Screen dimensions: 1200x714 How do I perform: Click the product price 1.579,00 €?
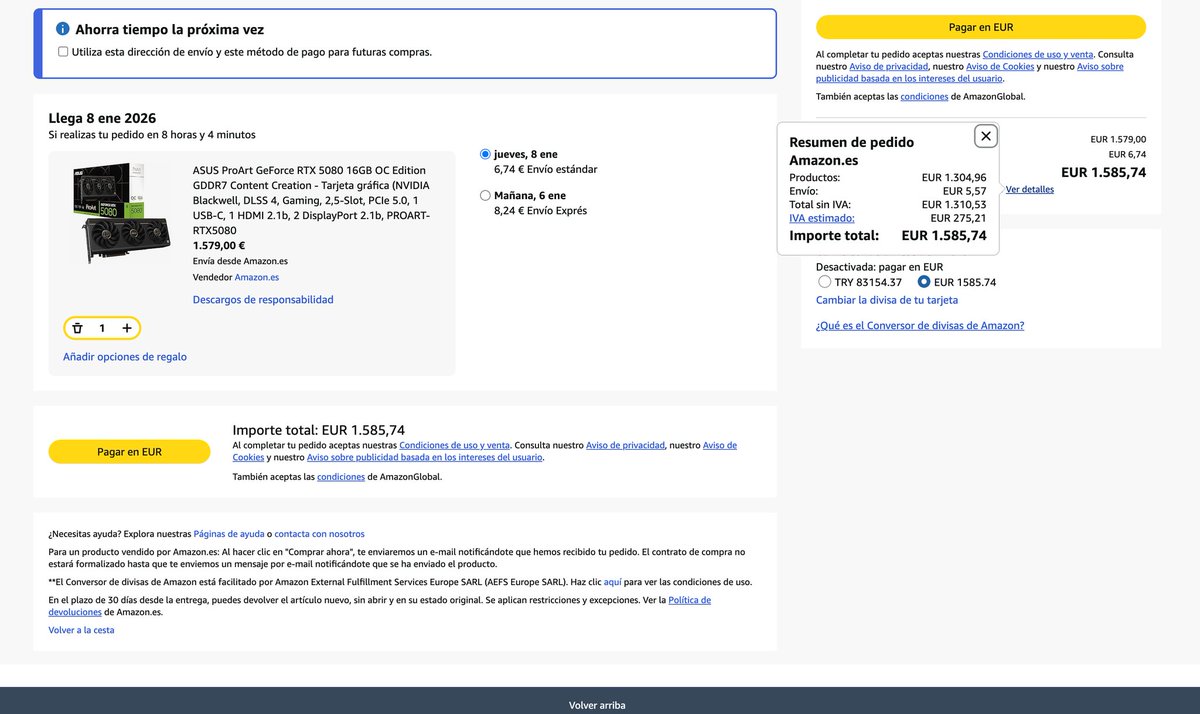219,245
